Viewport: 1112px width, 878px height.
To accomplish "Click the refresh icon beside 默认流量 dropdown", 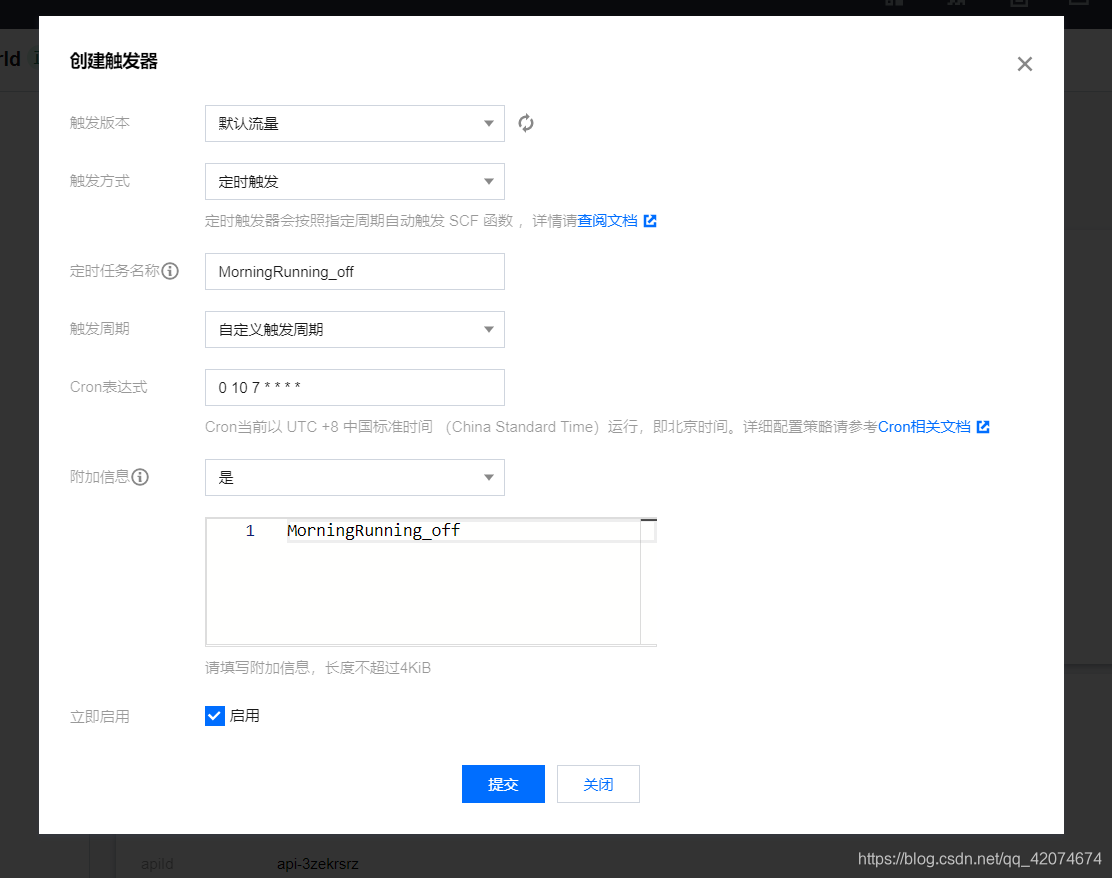I will pos(525,122).
